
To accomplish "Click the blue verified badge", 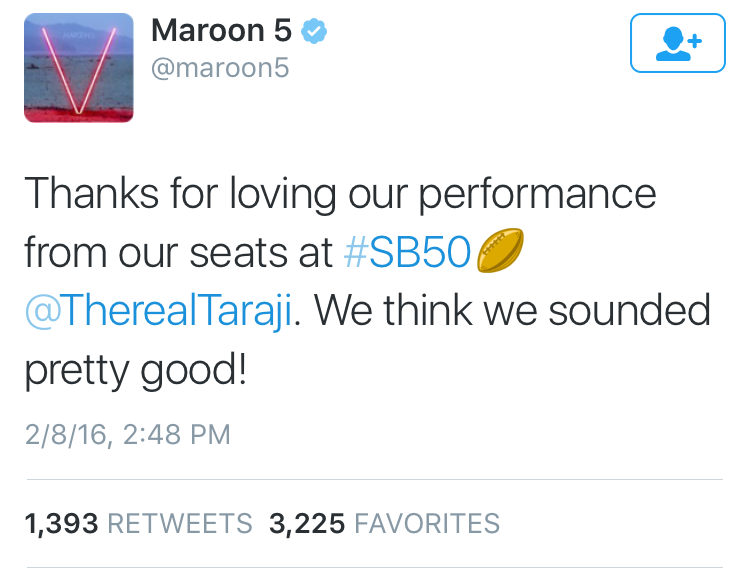I will point(314,31).
